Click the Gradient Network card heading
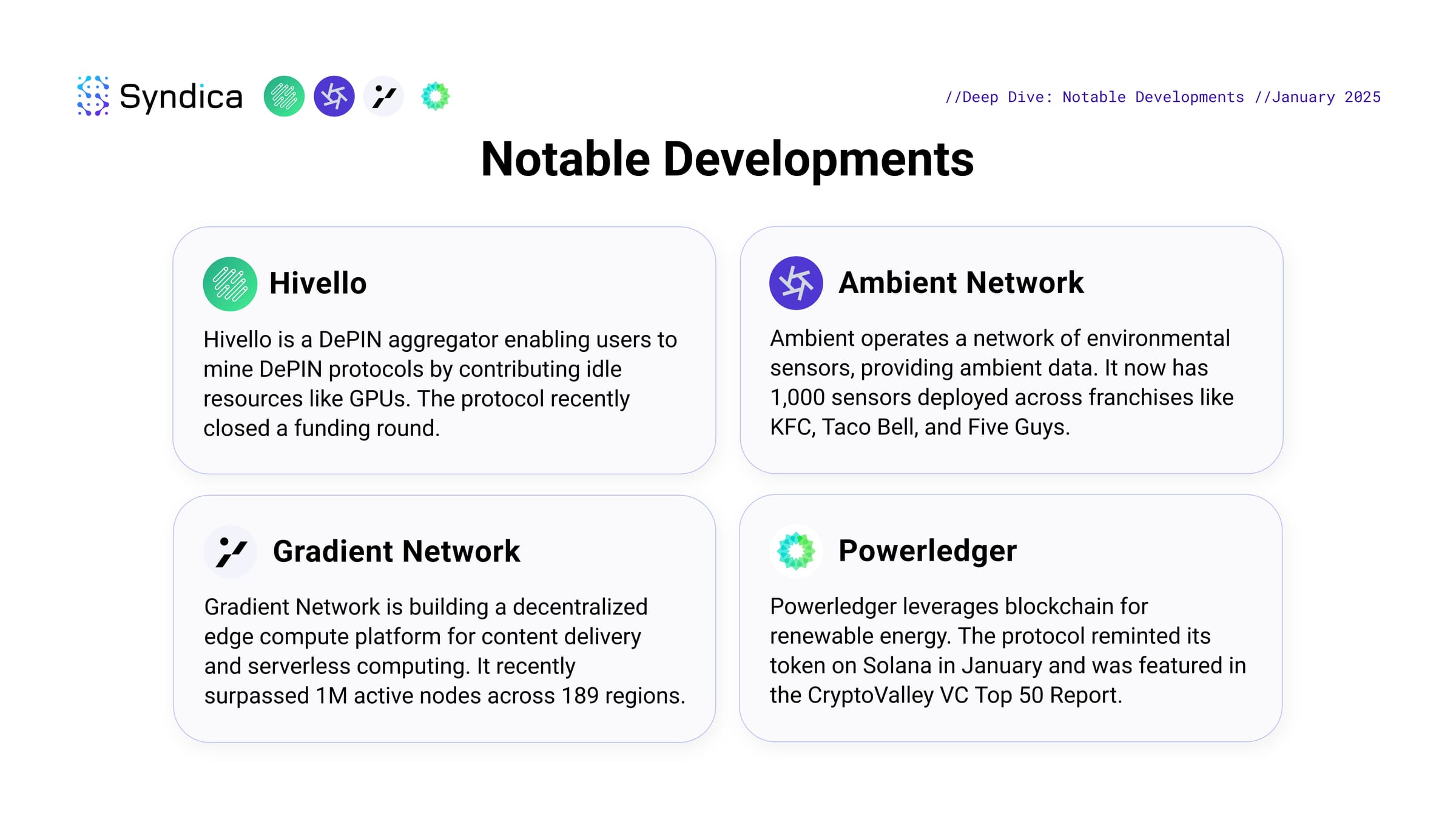1456x819 pixels. (x=397, y=551)
